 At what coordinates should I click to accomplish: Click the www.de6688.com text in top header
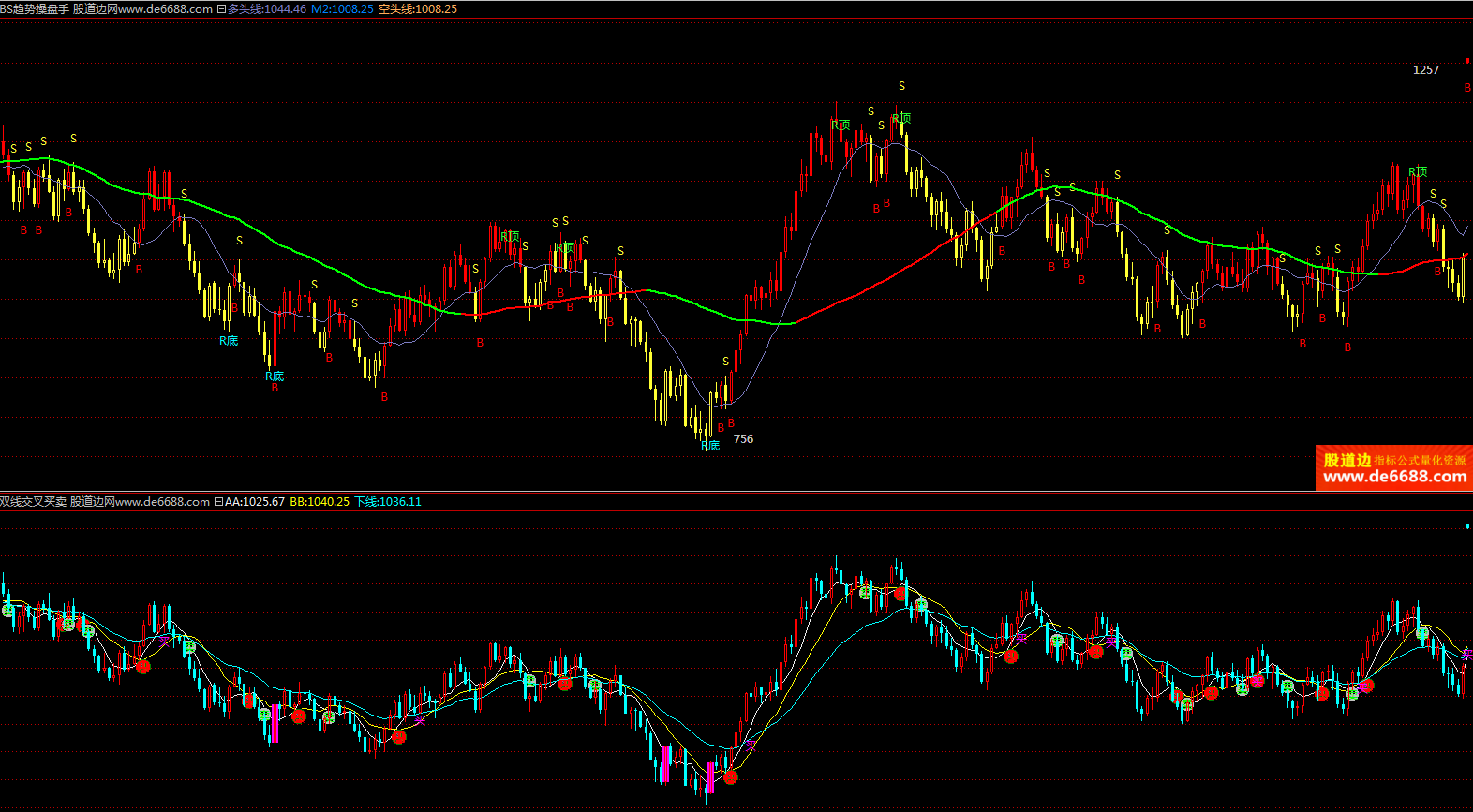[x=165, y=9]
